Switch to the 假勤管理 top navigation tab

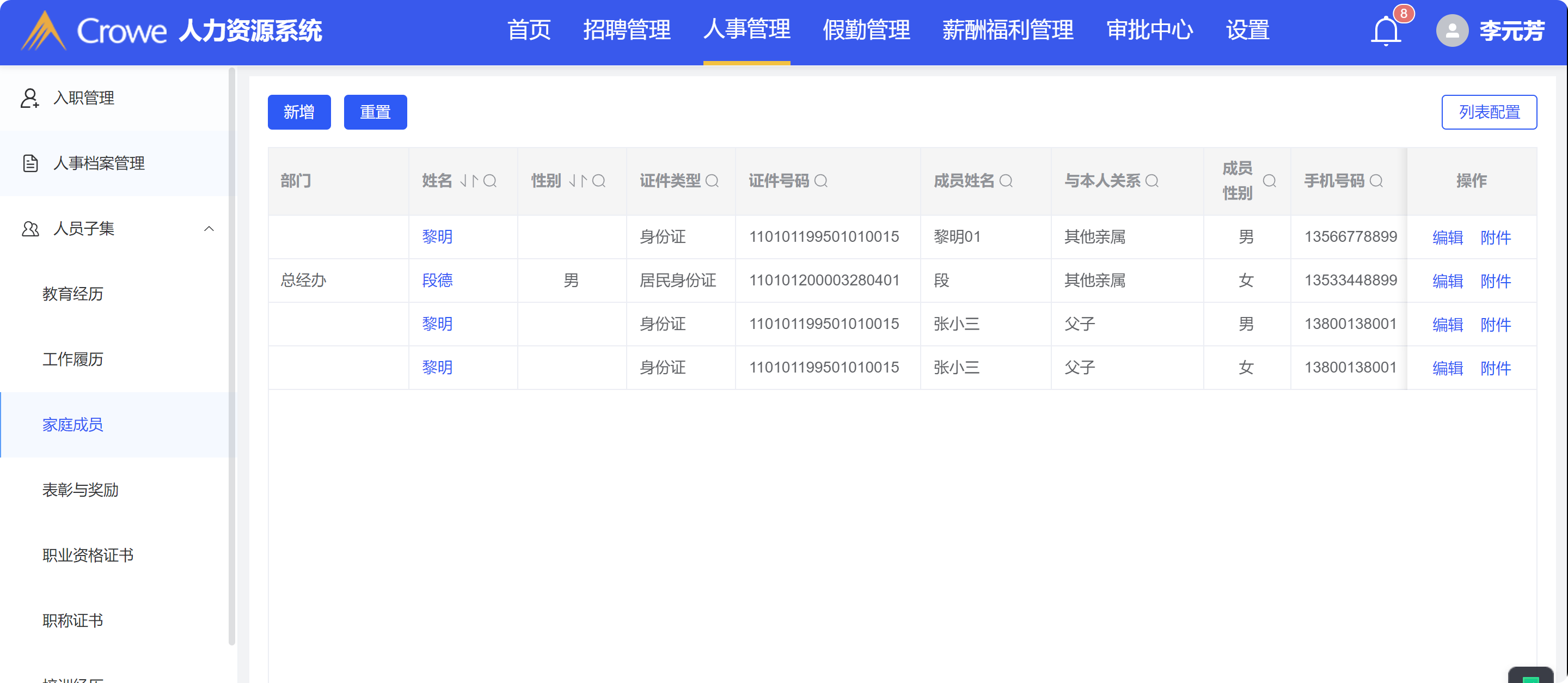(x=866, y=31)
